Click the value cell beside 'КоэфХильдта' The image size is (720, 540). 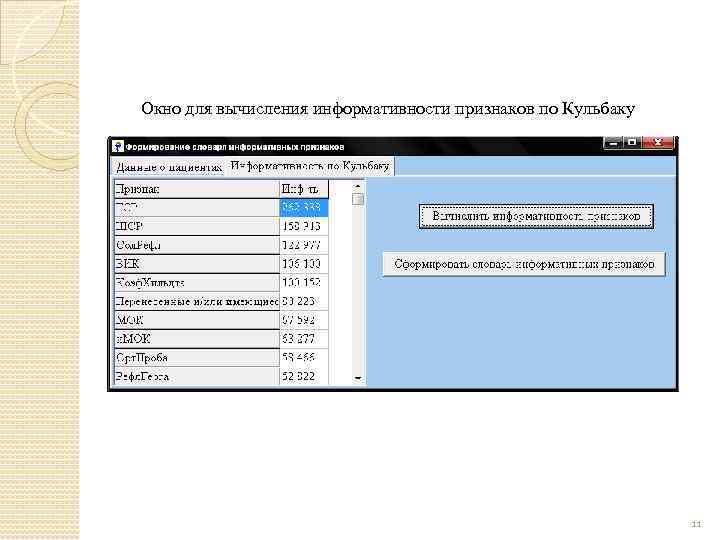pyautogui.click(x=304, y=283)
